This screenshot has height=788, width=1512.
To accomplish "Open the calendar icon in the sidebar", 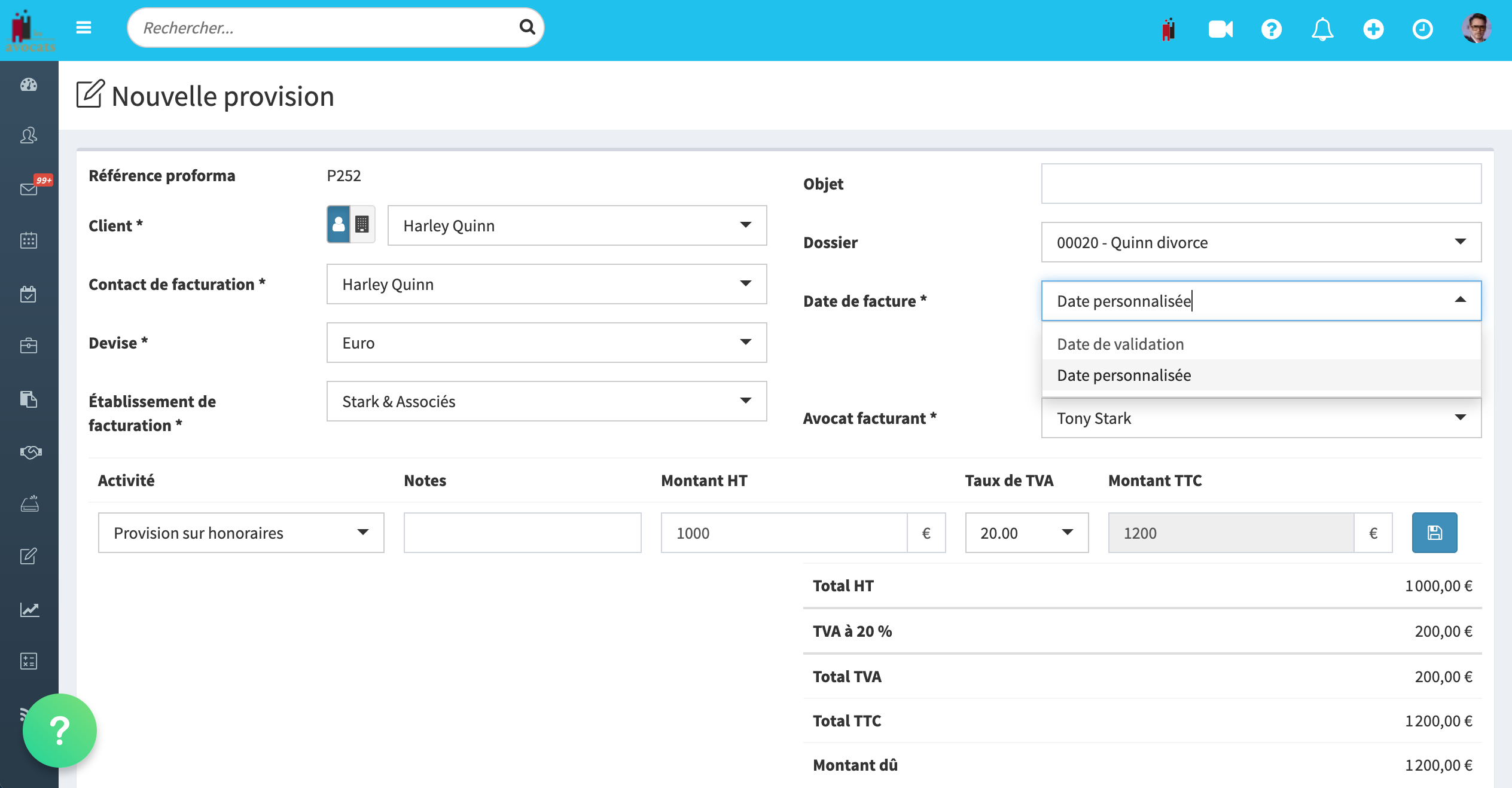I will pos(29,240).
